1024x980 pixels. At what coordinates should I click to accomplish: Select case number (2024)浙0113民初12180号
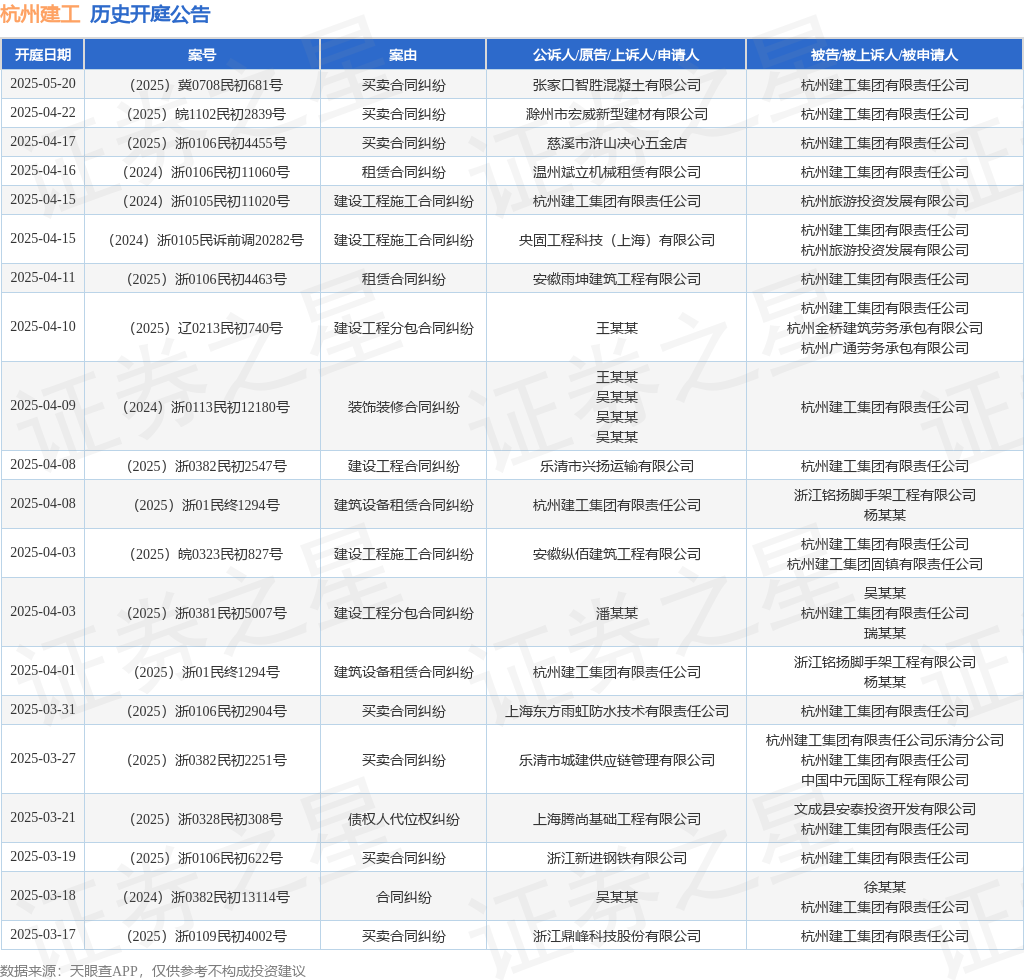[202, 407]
